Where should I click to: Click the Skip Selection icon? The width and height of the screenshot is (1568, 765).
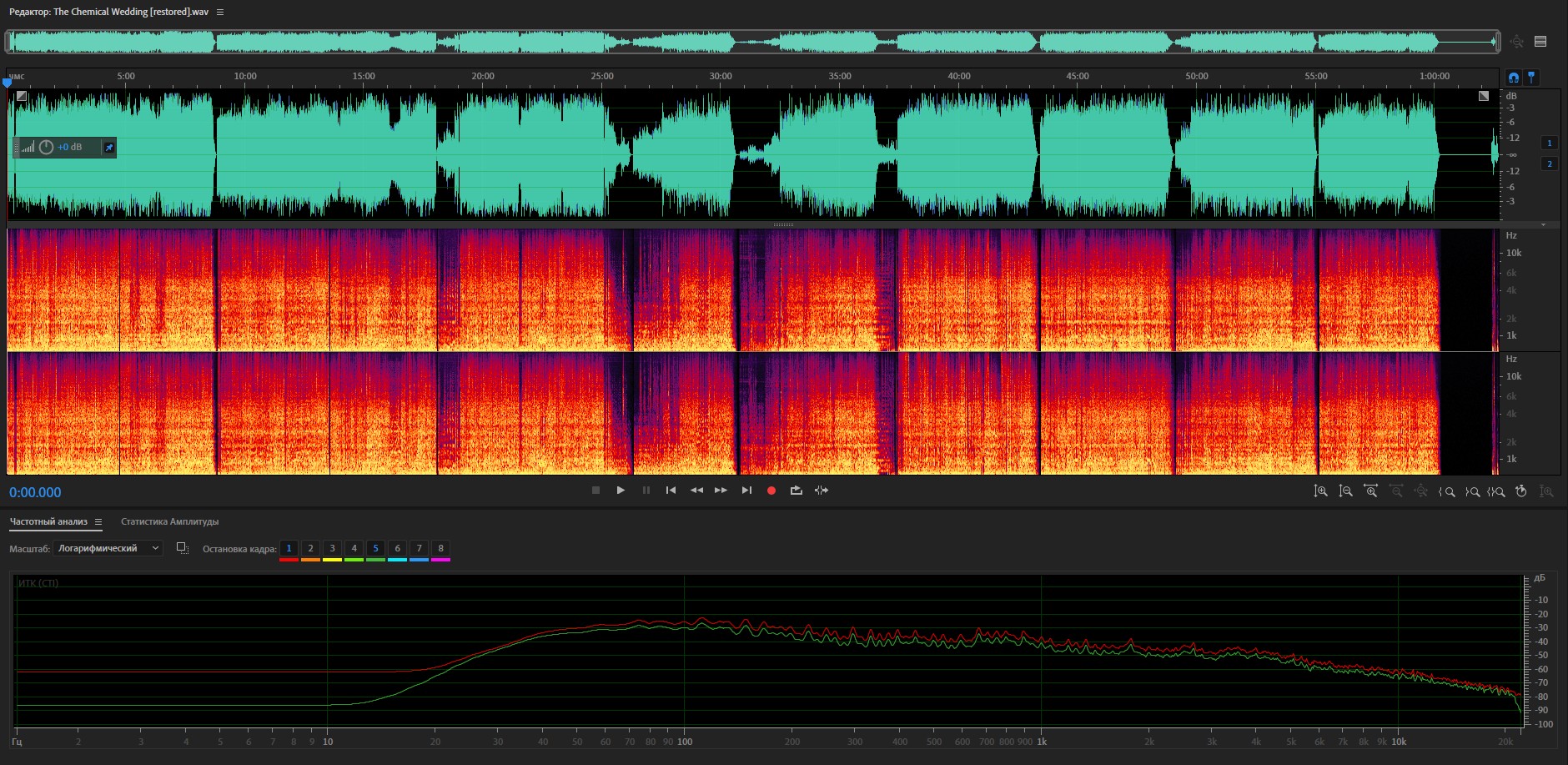(x=822, y=491)
